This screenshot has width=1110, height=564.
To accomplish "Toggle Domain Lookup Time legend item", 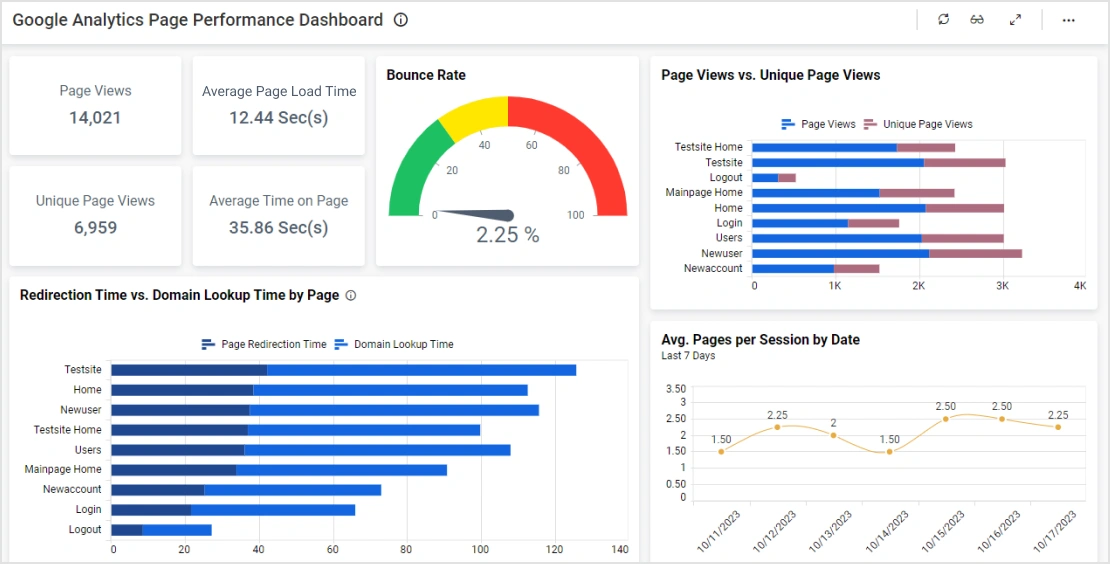I will click(x=394, y=344).
